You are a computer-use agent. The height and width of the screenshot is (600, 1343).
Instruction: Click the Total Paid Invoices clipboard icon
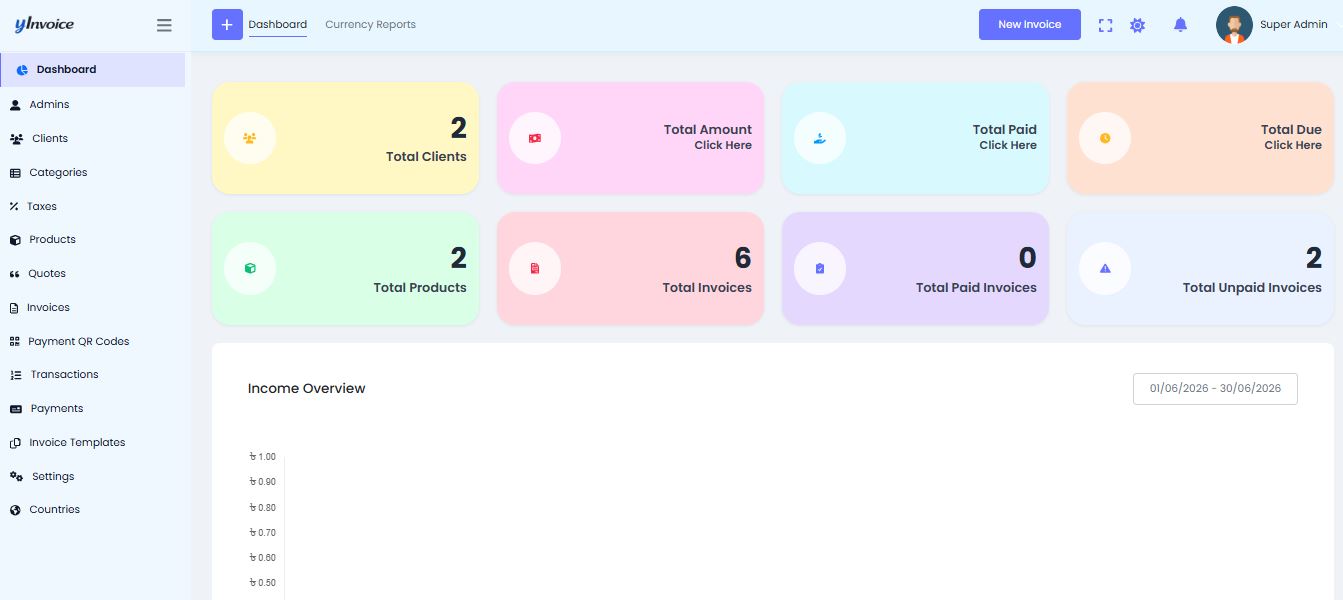tap(820, 268)
